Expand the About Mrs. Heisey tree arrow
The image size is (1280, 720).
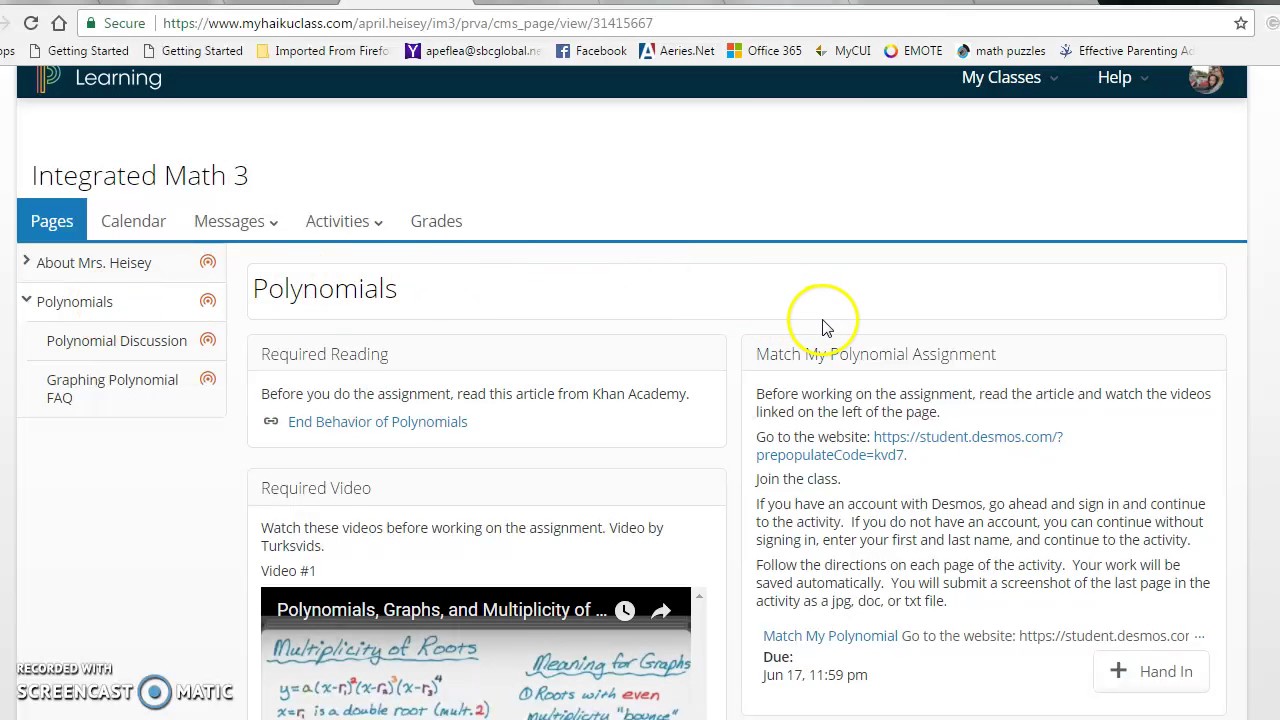26,261
